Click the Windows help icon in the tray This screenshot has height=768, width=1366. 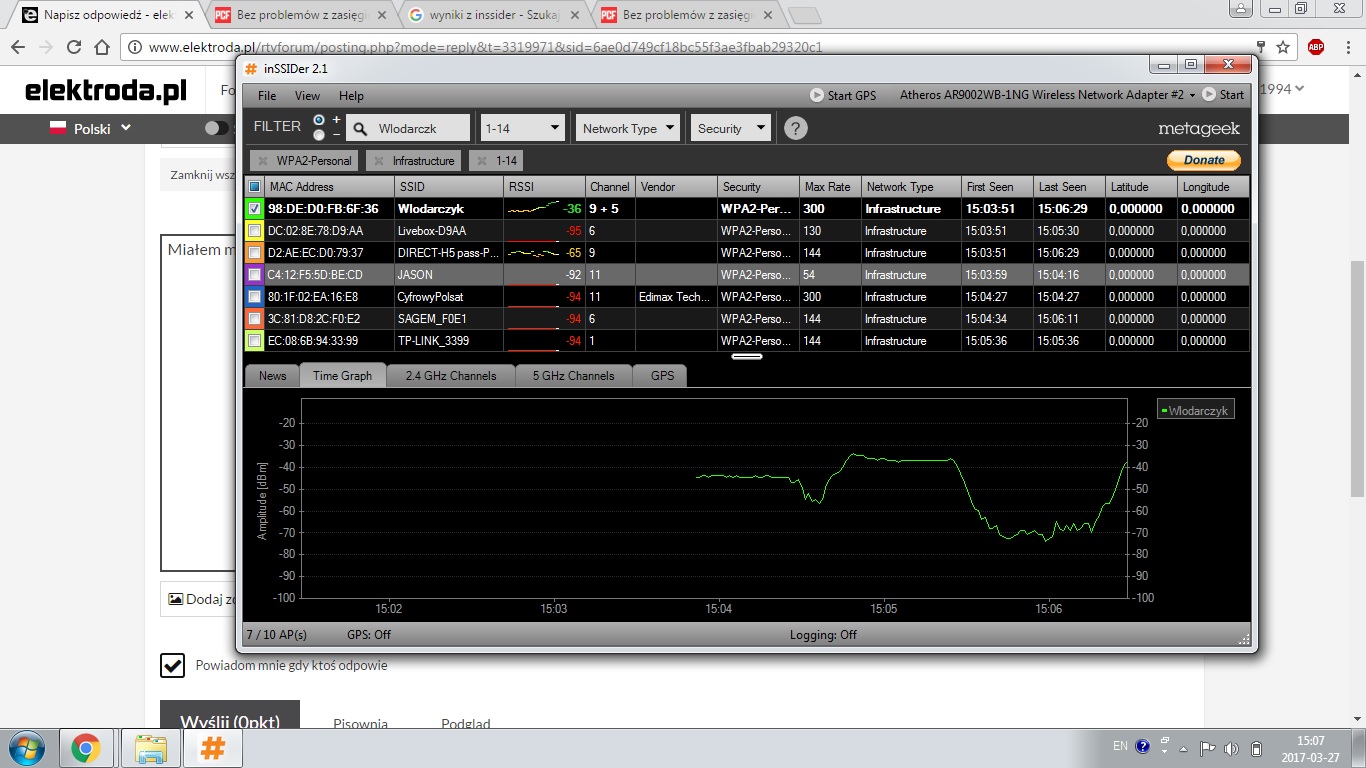(1142, 745)
